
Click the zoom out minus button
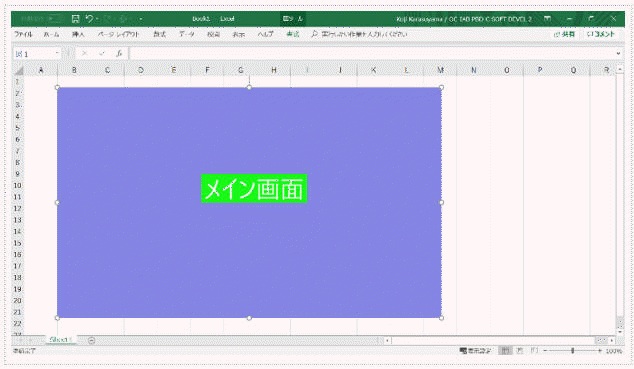(x=545, y=351)
